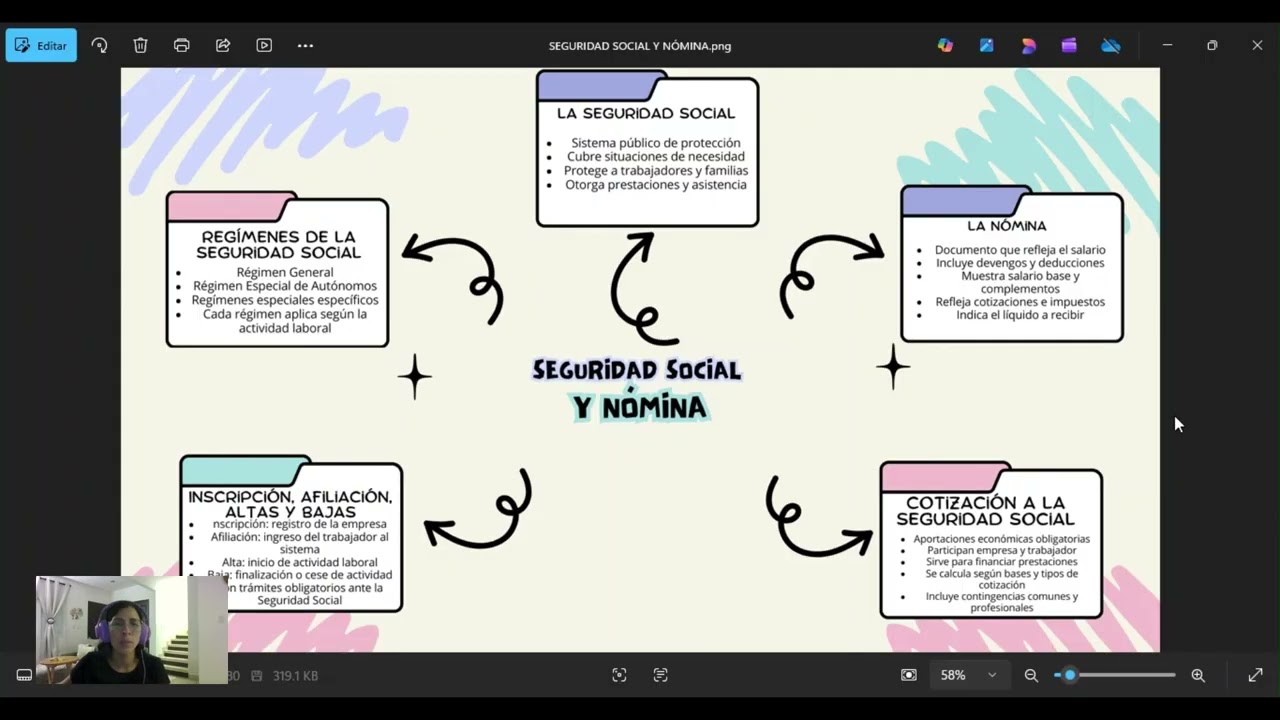The width and height of the screenshot is (1280, 720).
Task: Minimize the Photos window
Action: coord(1167,45)
